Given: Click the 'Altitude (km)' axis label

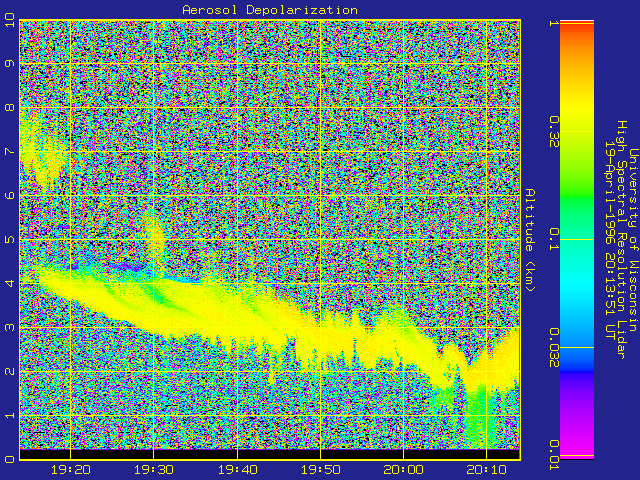Looking at the screenshot, I should 530,240.
